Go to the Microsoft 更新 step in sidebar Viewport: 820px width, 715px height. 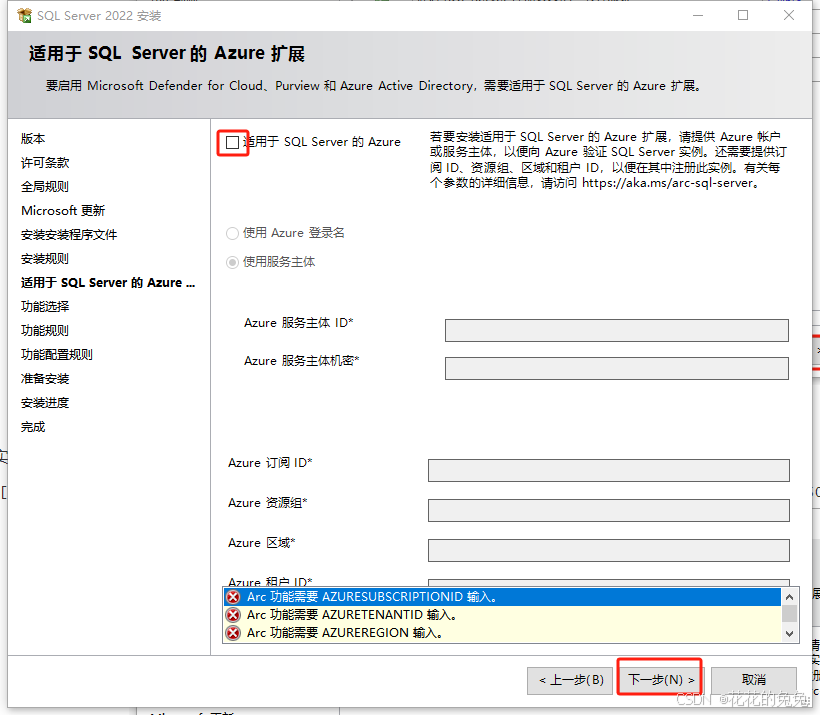(x=63, y=211)
